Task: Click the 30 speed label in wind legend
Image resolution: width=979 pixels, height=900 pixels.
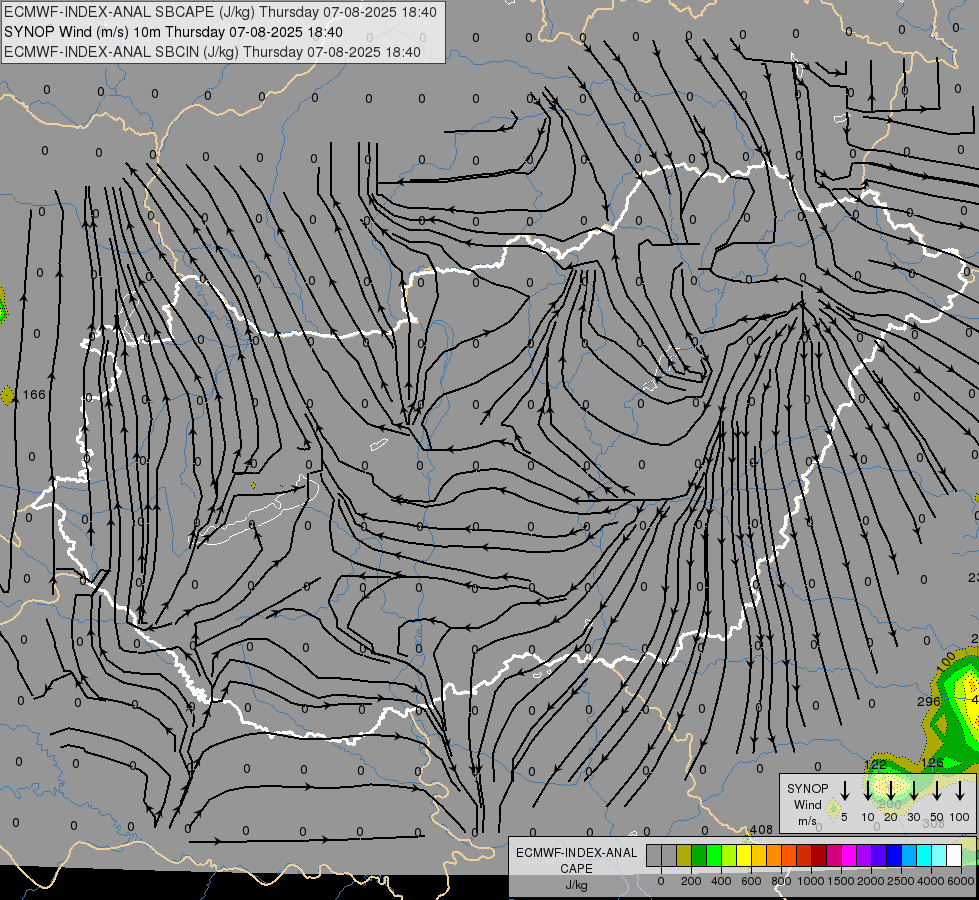Action: (914, 817)
